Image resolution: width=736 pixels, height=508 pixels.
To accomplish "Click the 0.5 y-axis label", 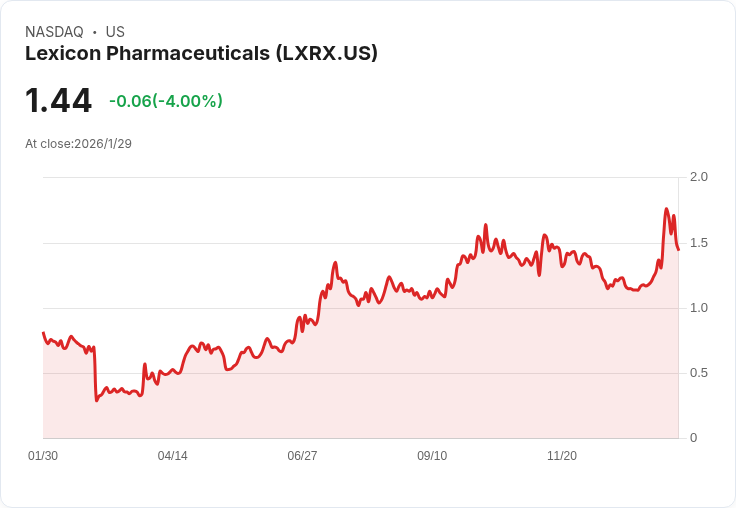I will (x=699, y=373).
